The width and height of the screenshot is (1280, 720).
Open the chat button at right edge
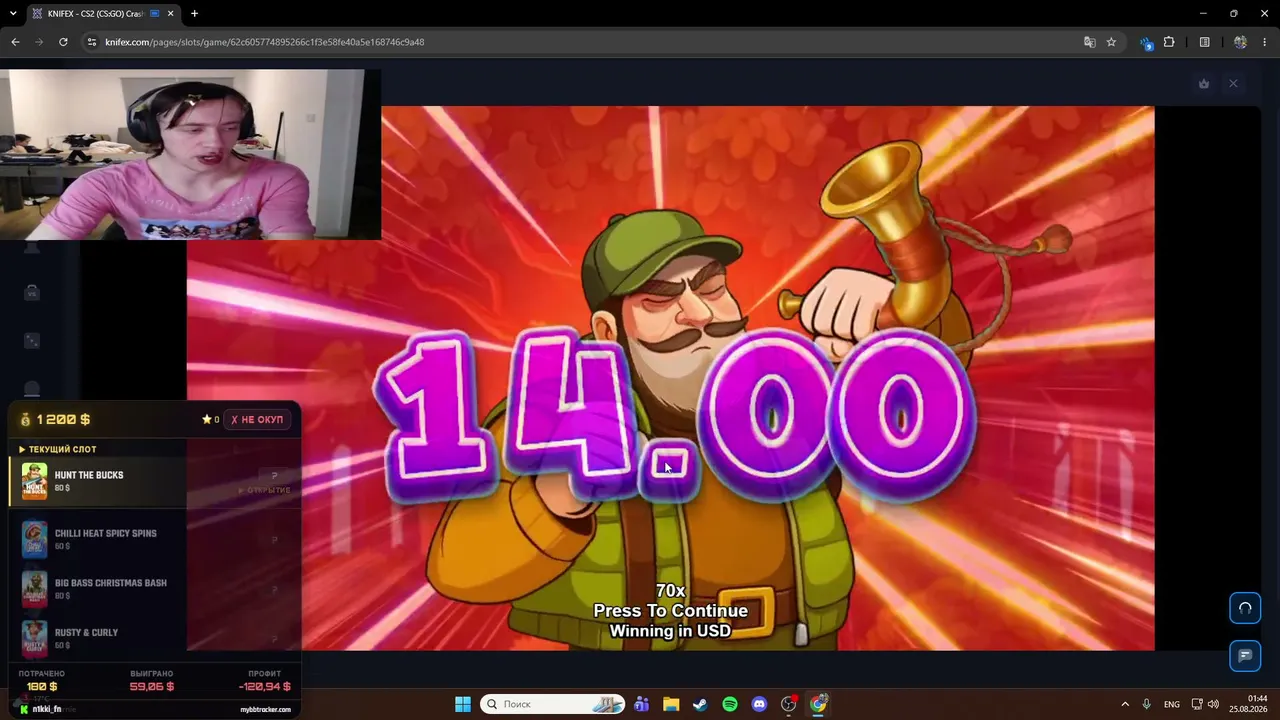pos(1245,656)
